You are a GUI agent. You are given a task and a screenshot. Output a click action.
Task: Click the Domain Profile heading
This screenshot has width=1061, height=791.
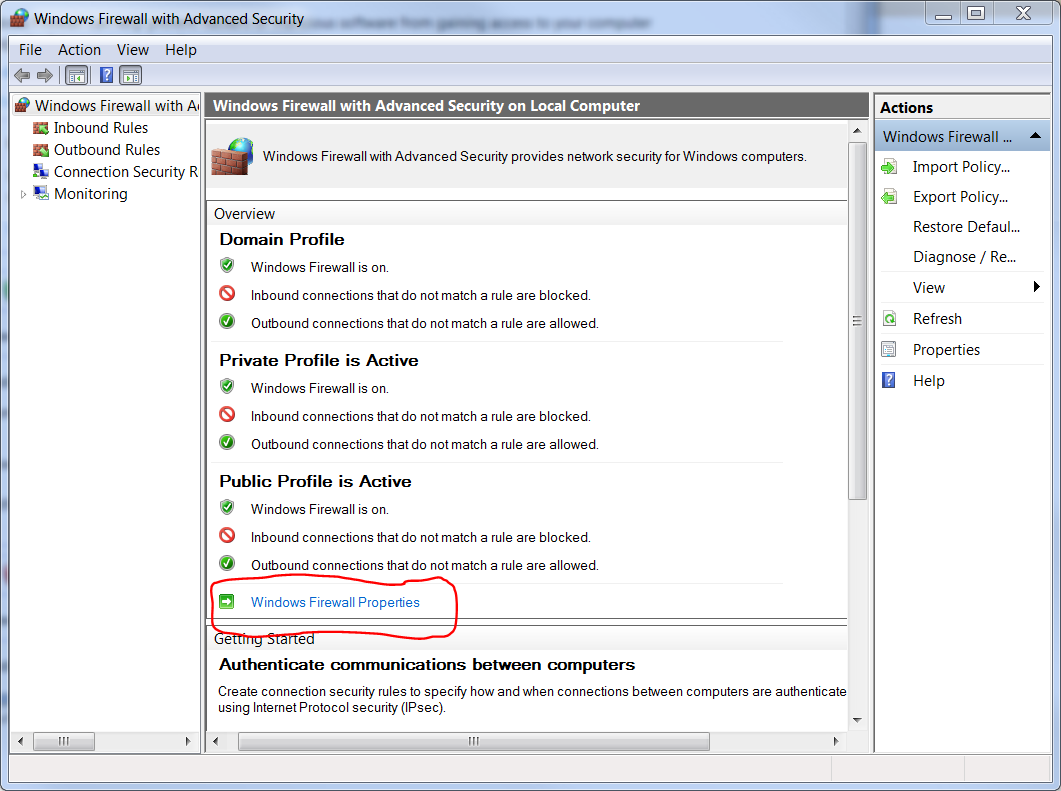point(281,240)
